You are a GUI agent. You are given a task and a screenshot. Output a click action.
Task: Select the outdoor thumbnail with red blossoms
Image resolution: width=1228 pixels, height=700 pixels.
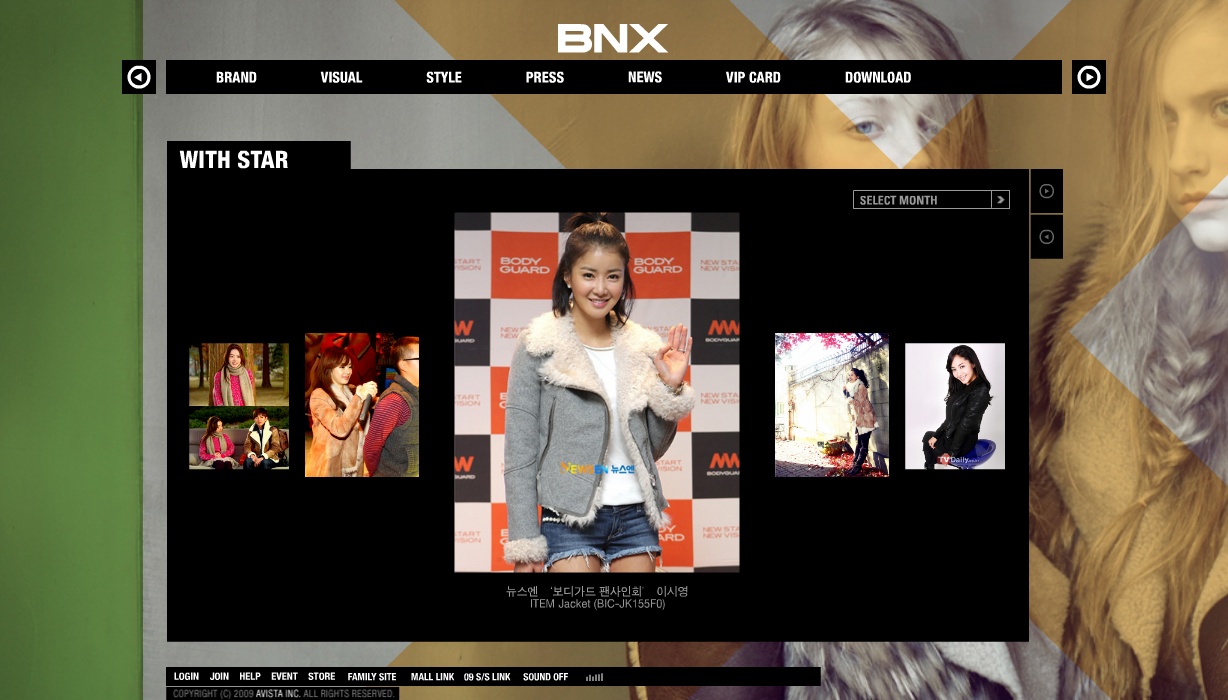(x=832, y=405)
